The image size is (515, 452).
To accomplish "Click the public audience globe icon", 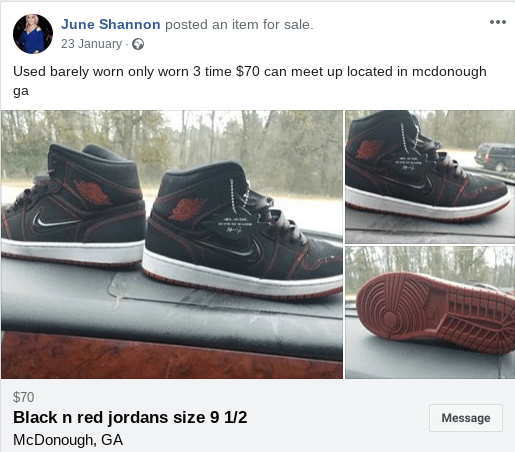I will [138, 44].
